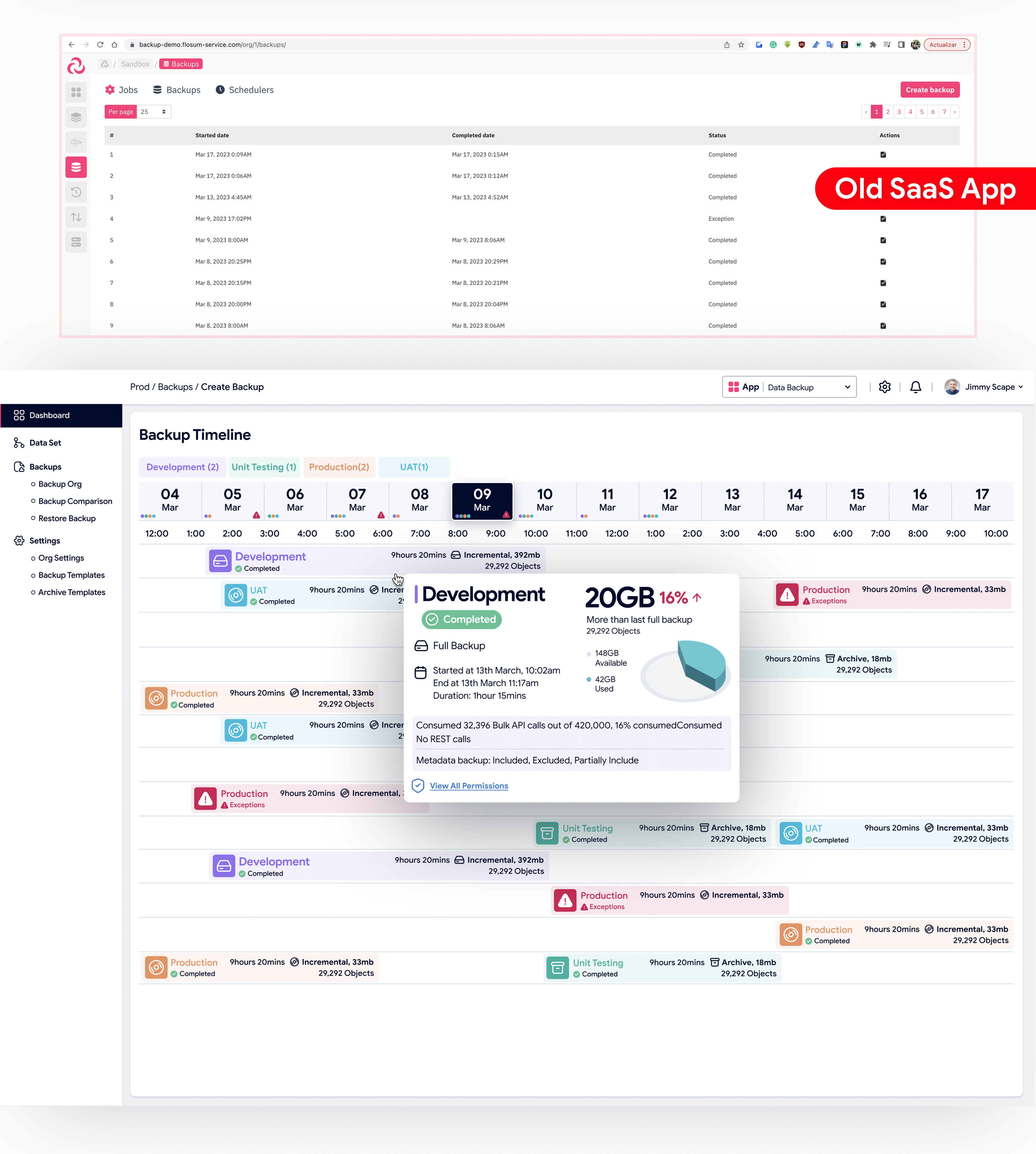1036x1154 pixels.
Task: Select the Production(2) timeline filter tab
Action: (339, 467)
